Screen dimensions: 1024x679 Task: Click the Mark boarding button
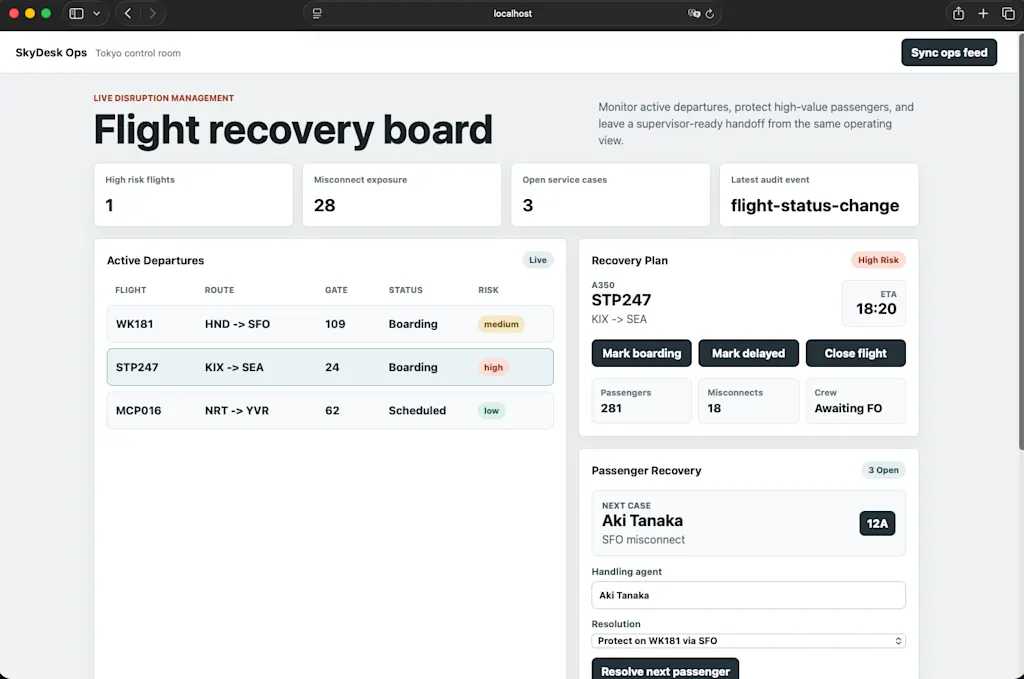point(641,353)
